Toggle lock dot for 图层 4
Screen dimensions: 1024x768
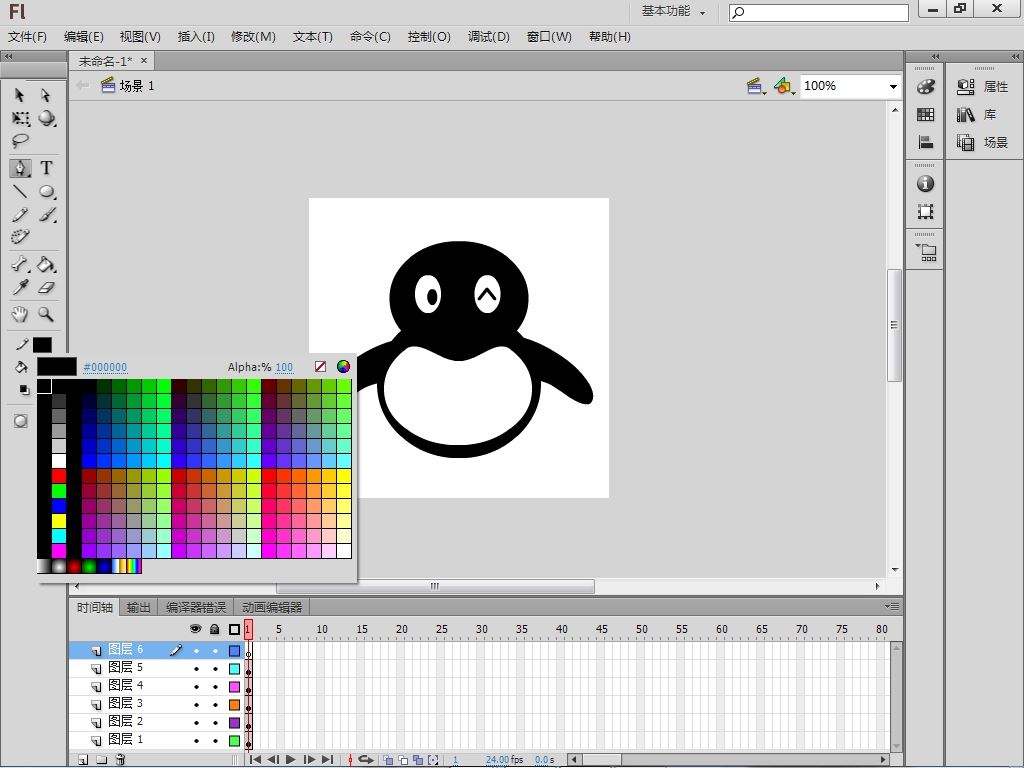[x=215, y=687]
